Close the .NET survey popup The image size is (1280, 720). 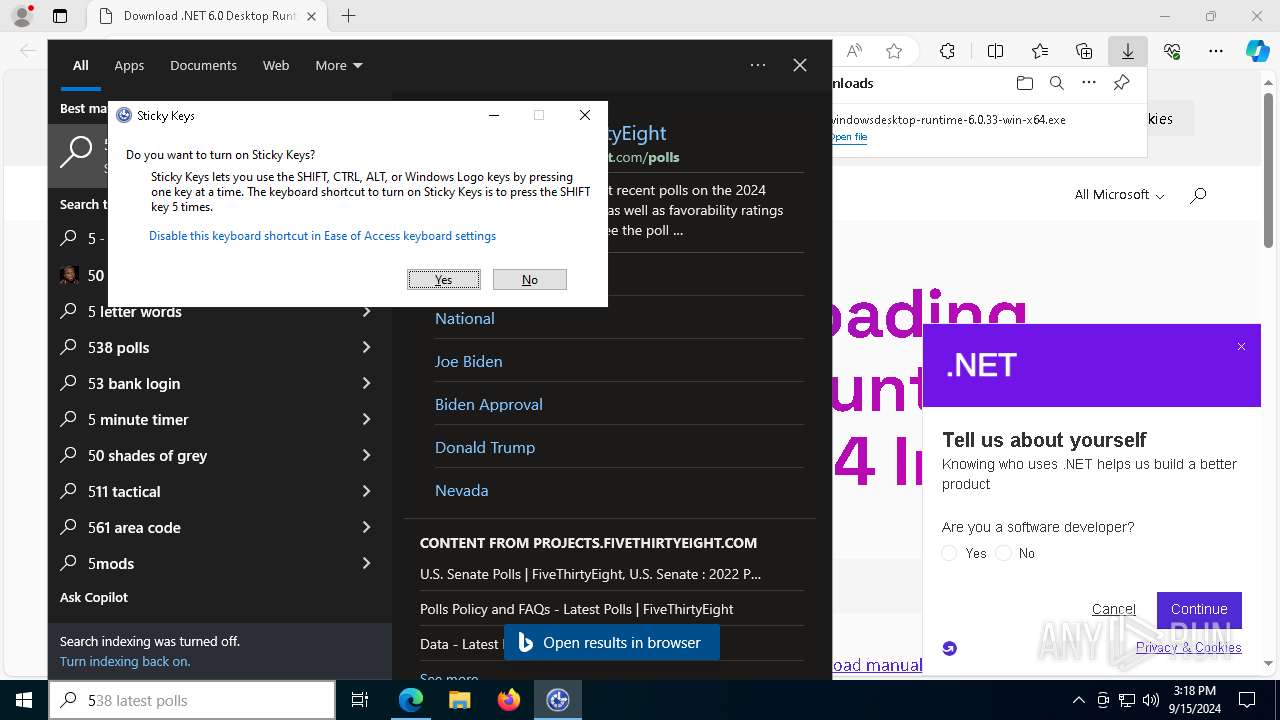[1241, 347]
